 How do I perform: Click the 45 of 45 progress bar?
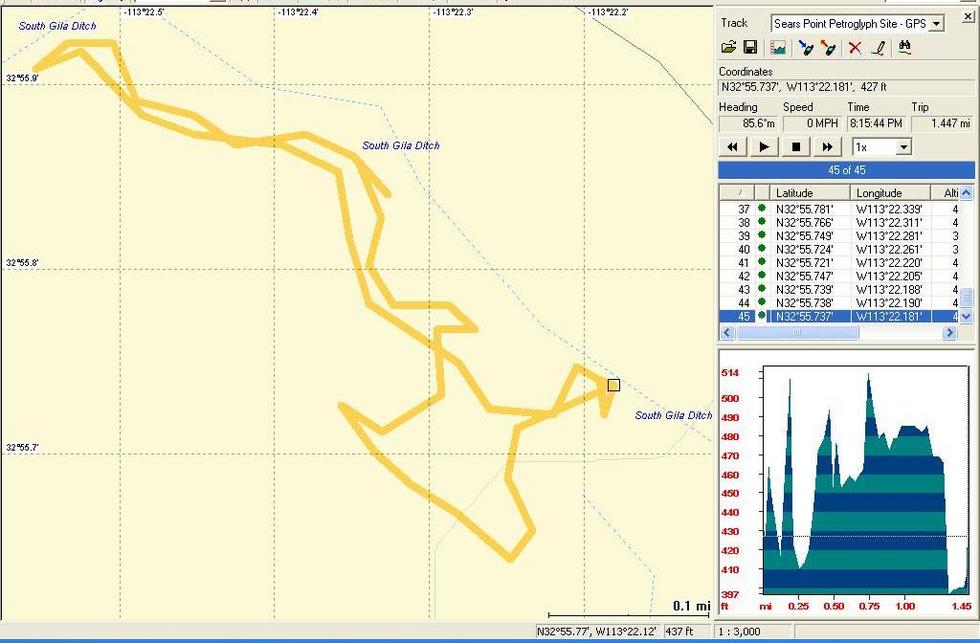(x=846, y=170)
